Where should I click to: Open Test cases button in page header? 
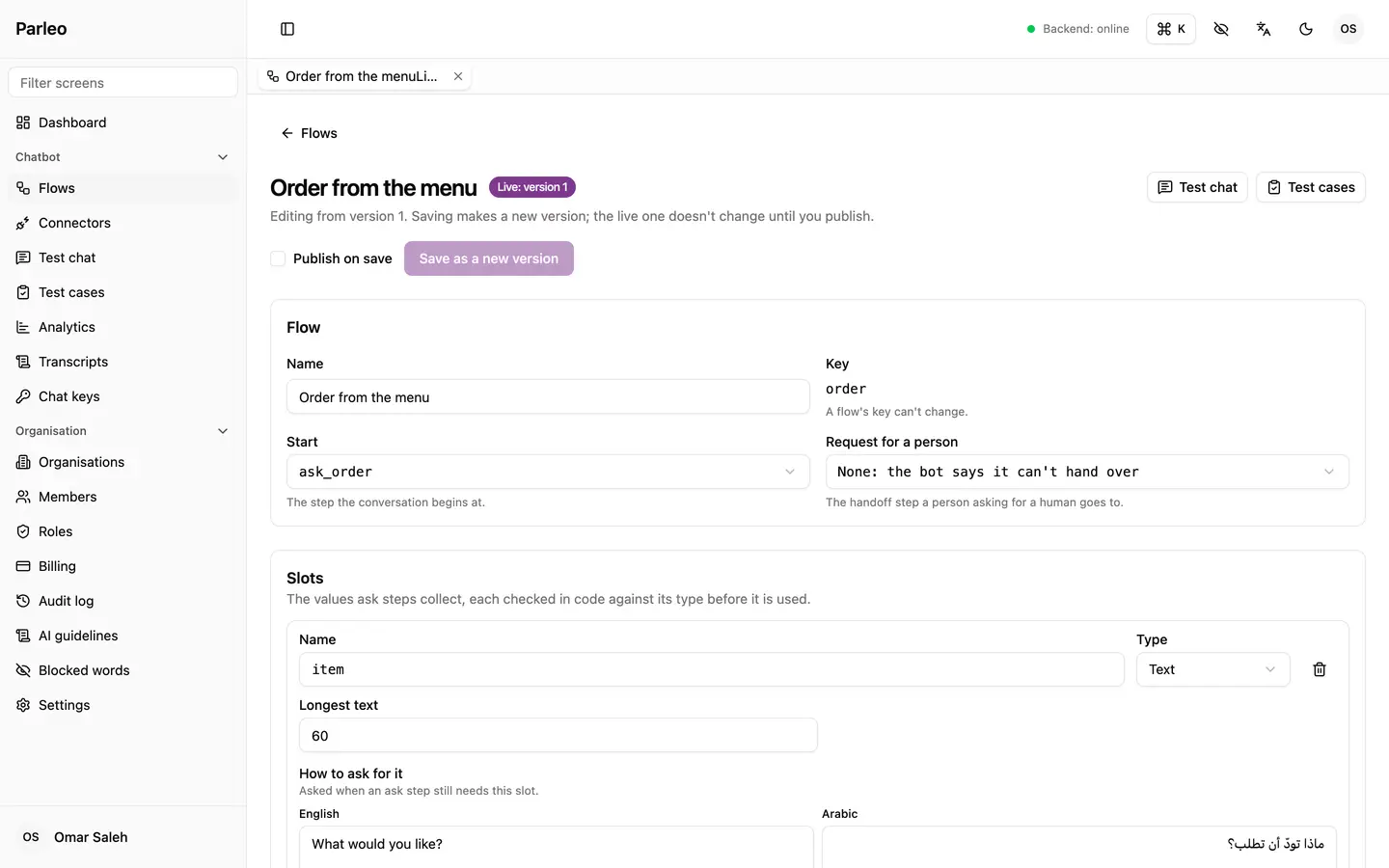point(1311,187)
